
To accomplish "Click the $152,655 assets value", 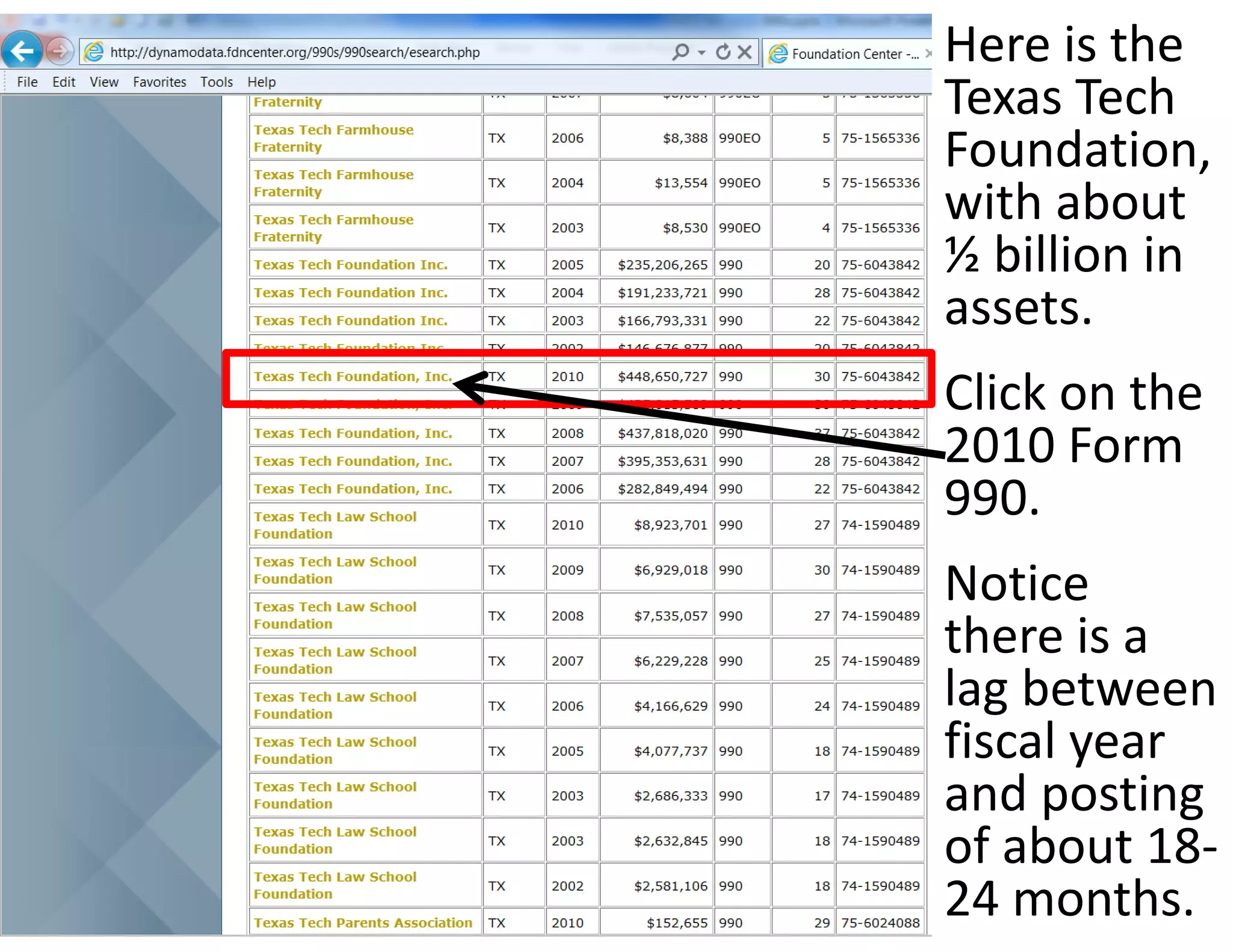I will click(x=677, y=923).
